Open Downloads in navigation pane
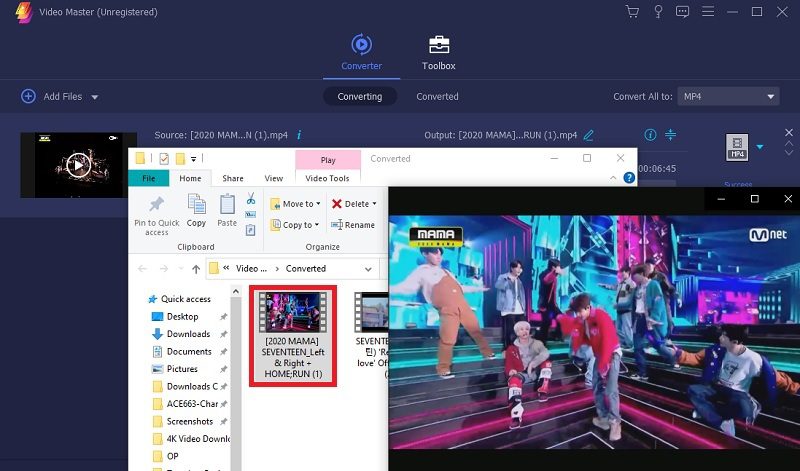This screenshot has height=471, width=800. coord(188,334)
